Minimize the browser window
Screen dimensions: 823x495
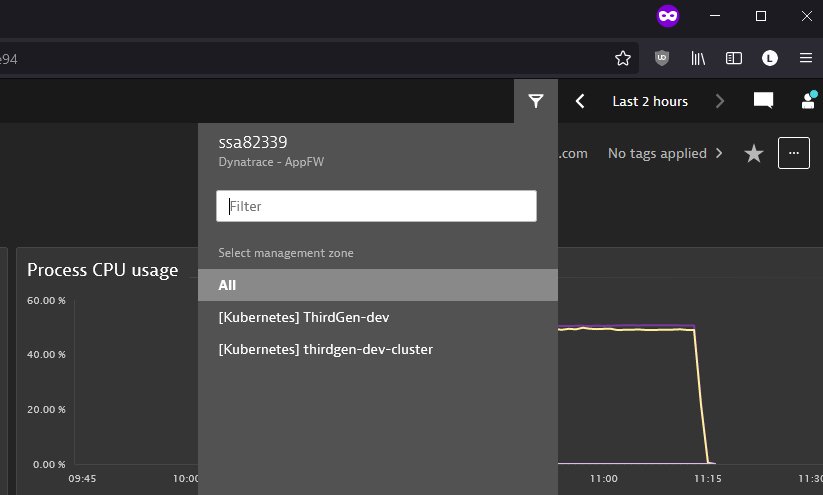715,16
